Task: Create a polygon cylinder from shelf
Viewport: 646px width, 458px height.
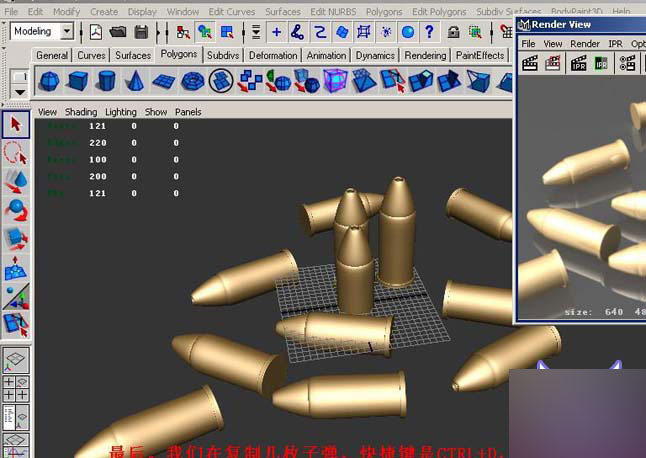Action: [x=106, y=81]
